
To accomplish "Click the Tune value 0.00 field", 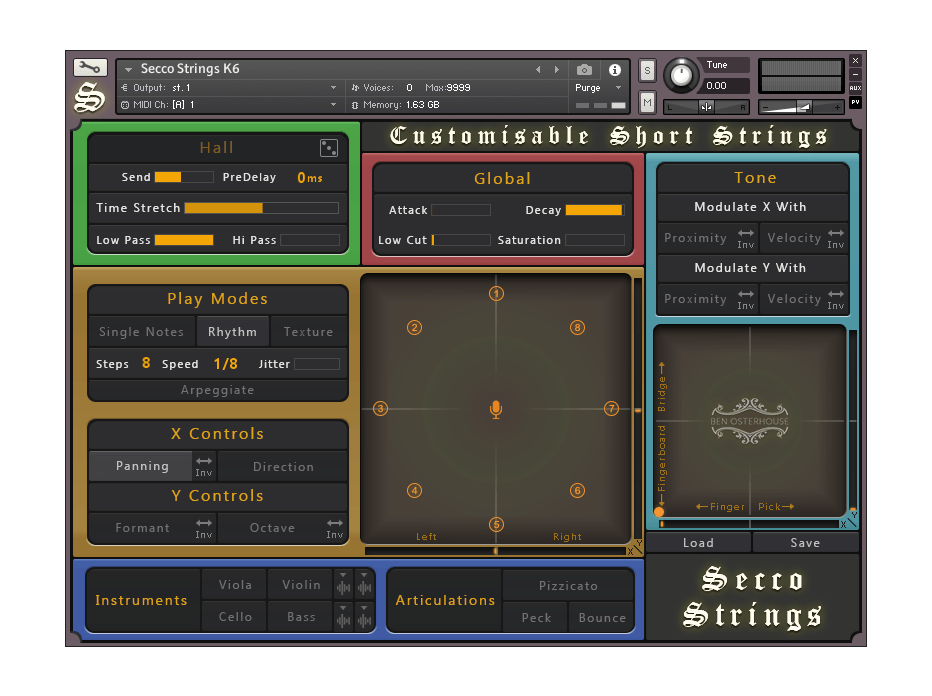I will pos(726,86).
